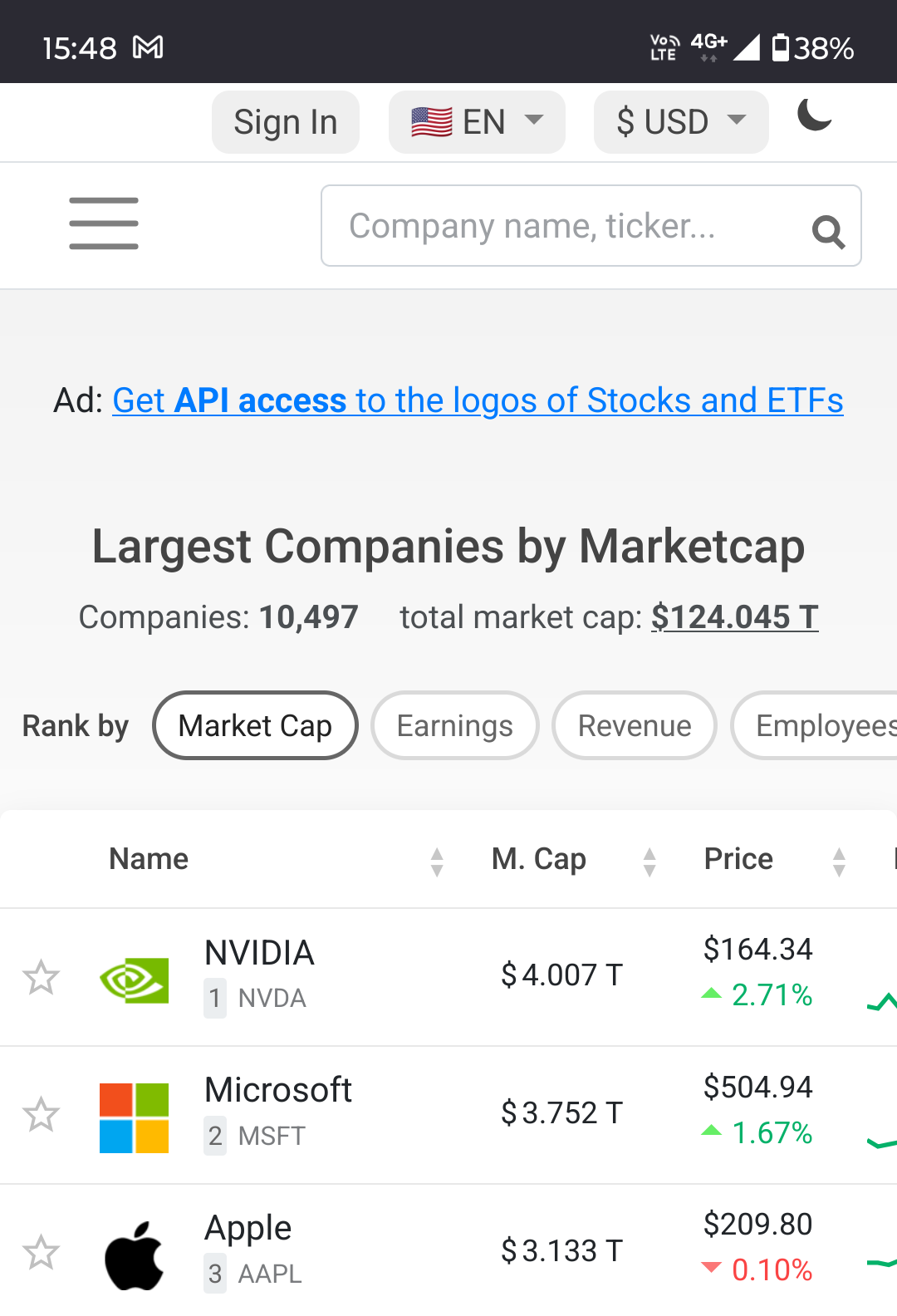Screen dimensions: 897x1316
Task: Open the API access logos ad link
Action: (x=478, y=400)
